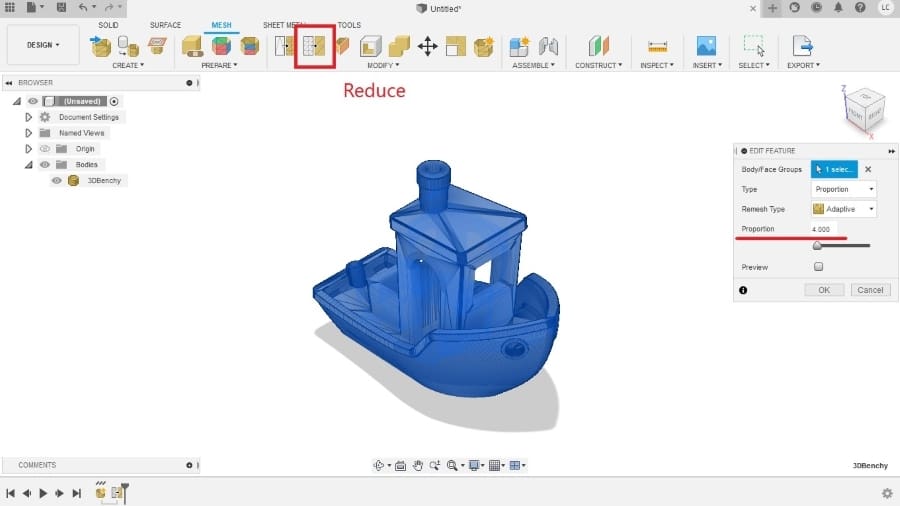Click the Reduce mesh tool icon

[314, 46]
